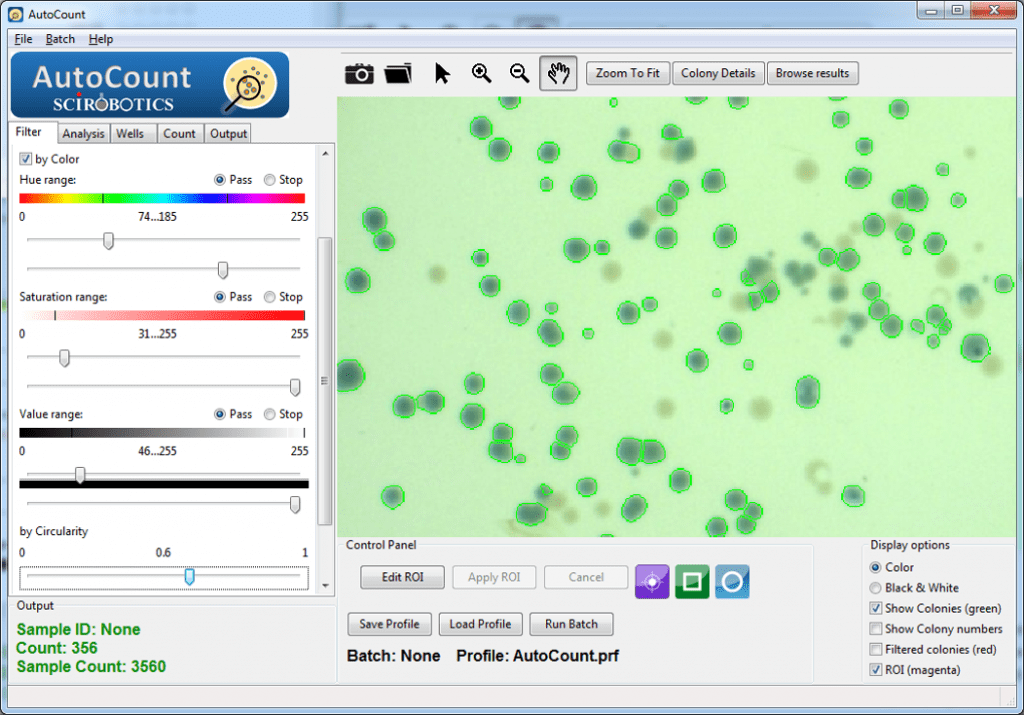Select the green square ROI icon

click(692, 580)
